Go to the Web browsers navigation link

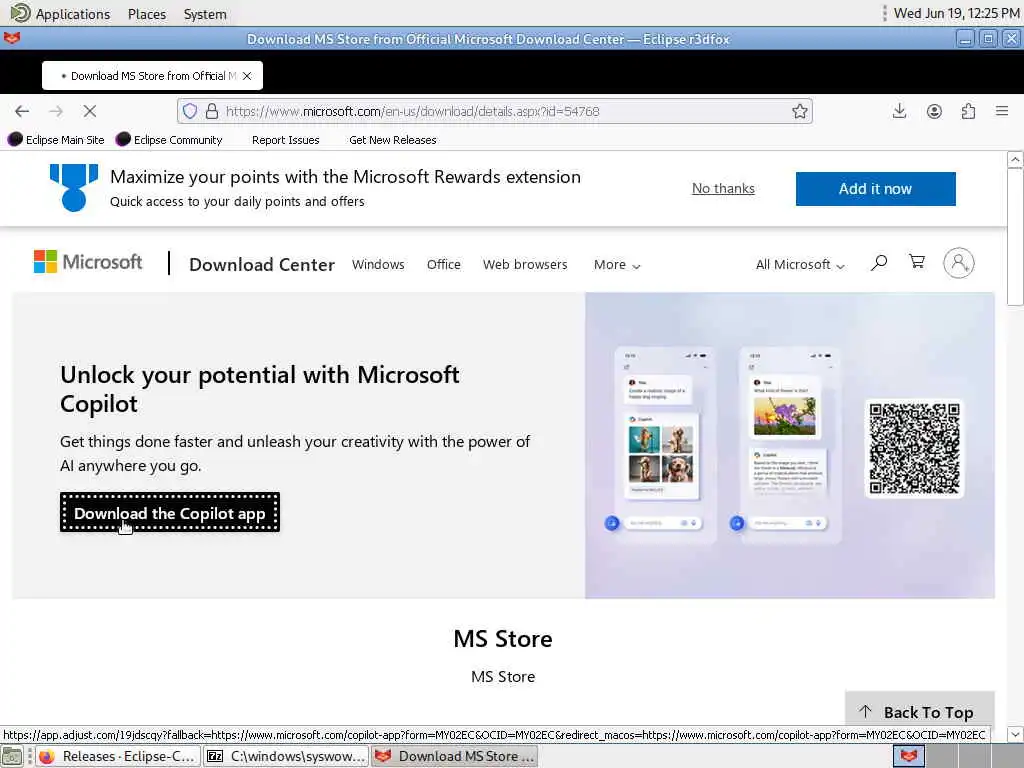pos(525,264)
